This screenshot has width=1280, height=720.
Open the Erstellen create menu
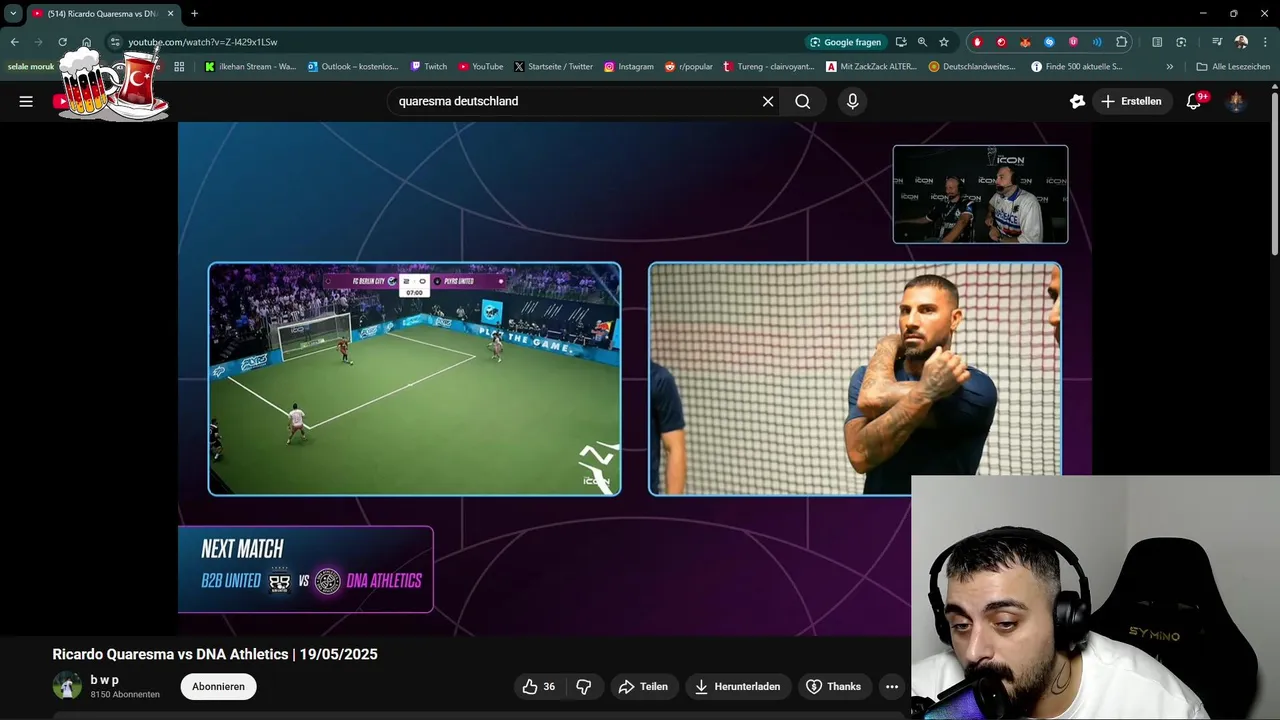point(1132,101)
